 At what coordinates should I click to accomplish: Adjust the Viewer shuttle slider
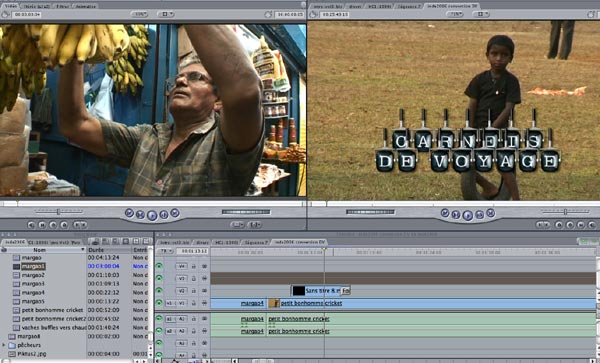click(59, 211)
